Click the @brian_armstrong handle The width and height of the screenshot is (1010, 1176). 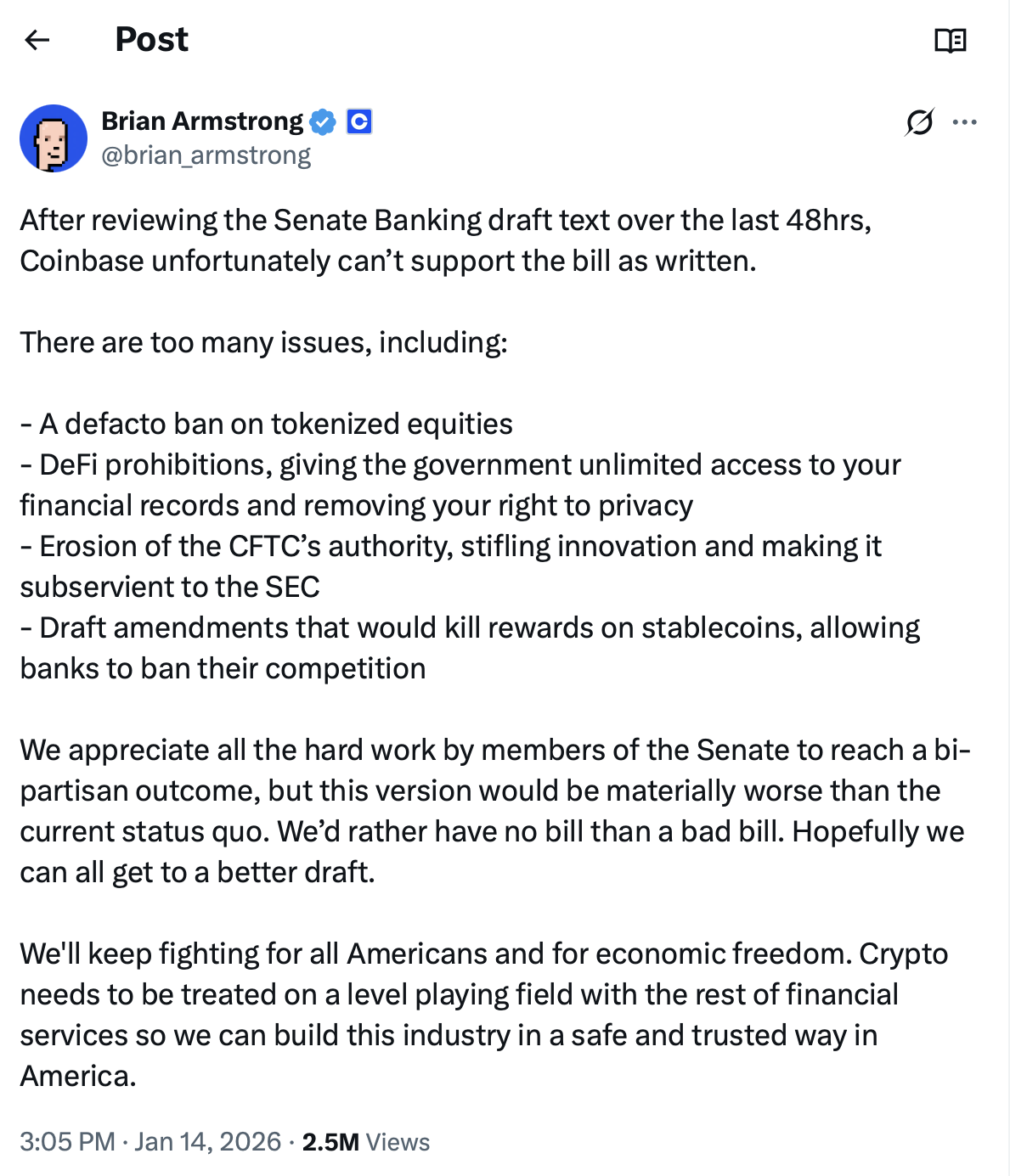coord(206,155)
